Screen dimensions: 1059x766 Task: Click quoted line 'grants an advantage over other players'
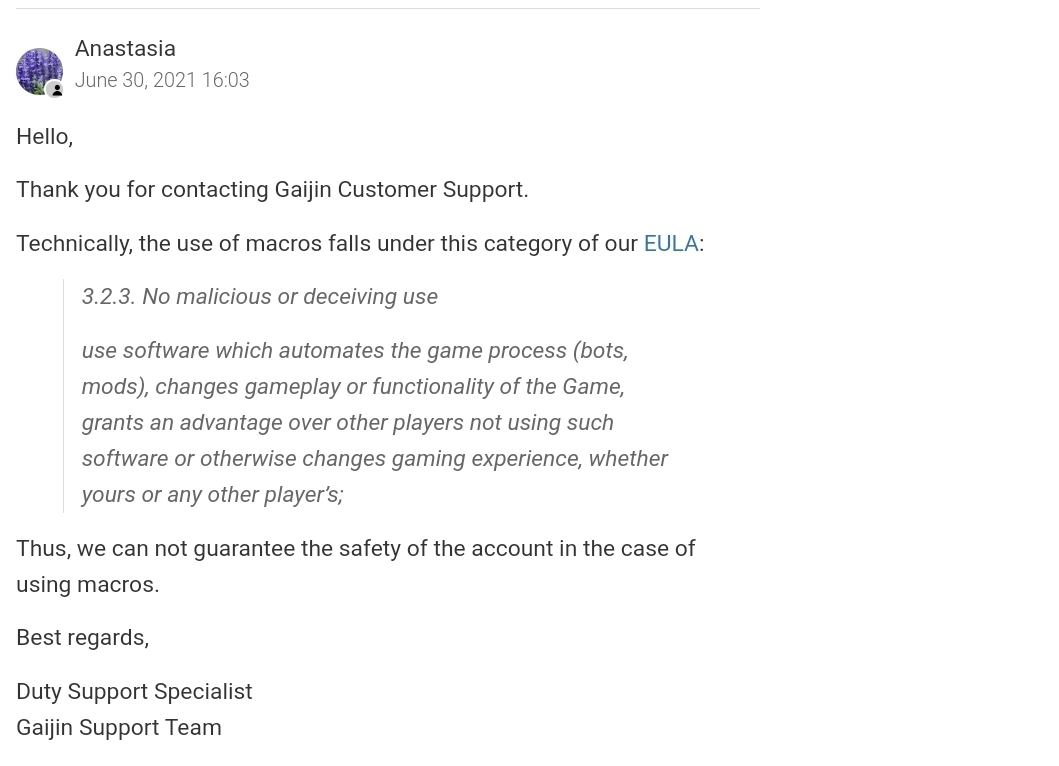click(347, 422)
